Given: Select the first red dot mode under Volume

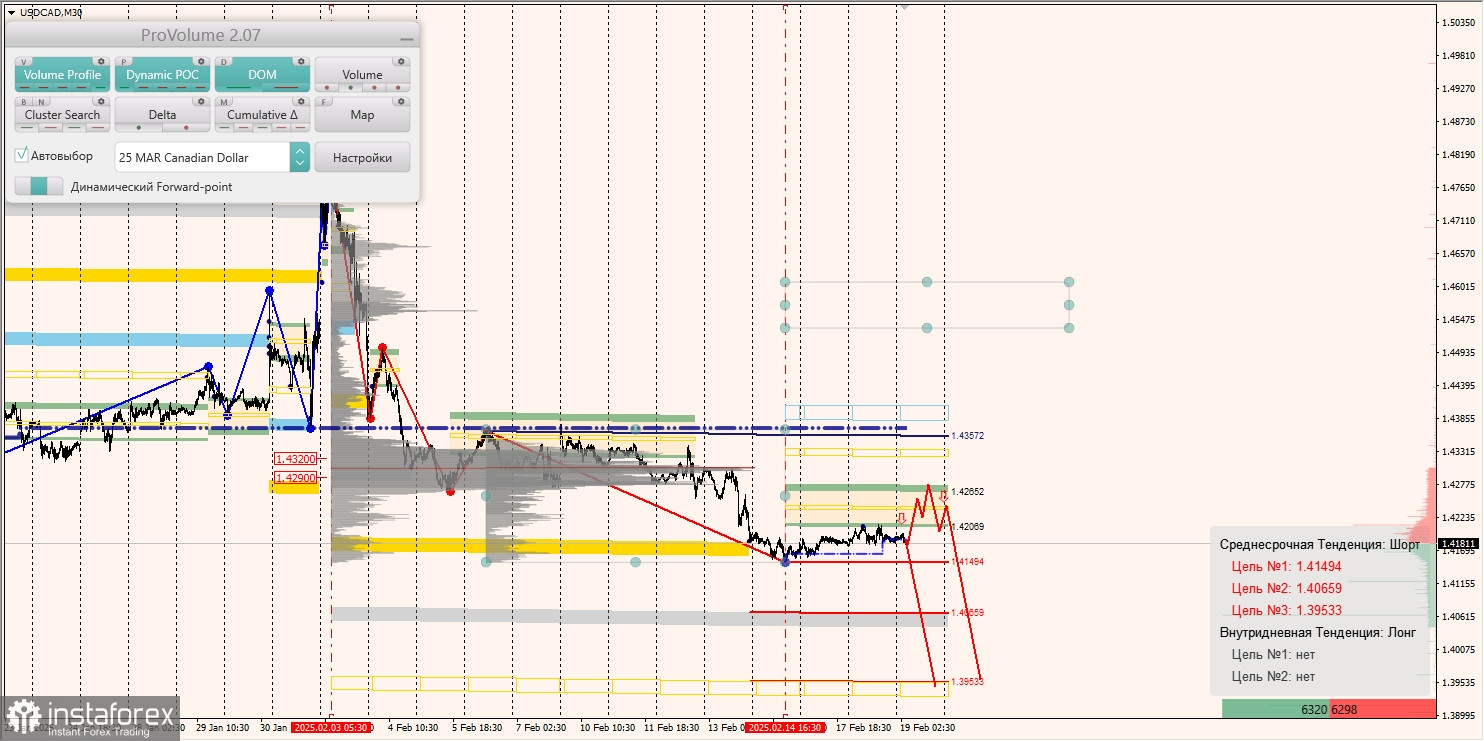Looking at the screenshot, I should (x=327, y=88).
